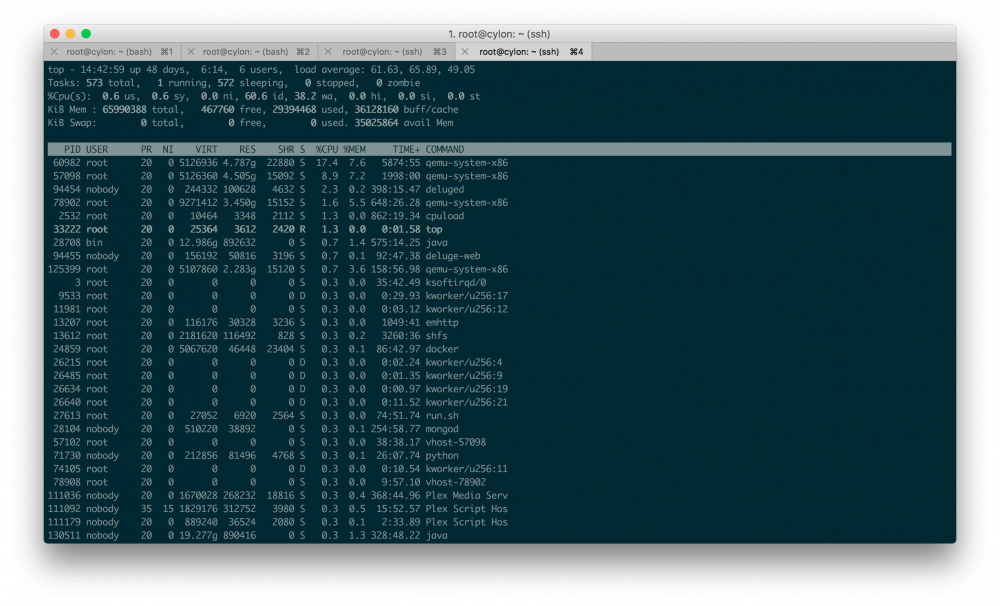This screenshot has height=606, width=1000.
Task: Click the emhttp process name
Action: (x=441, y=323)
